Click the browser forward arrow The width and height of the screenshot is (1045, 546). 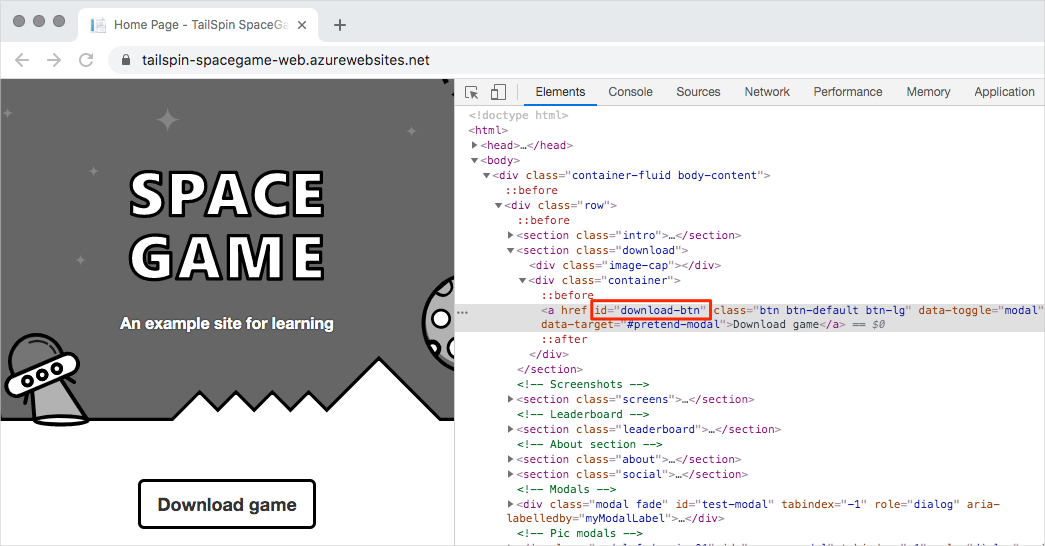pyautogui.click(x=54, y=60)
